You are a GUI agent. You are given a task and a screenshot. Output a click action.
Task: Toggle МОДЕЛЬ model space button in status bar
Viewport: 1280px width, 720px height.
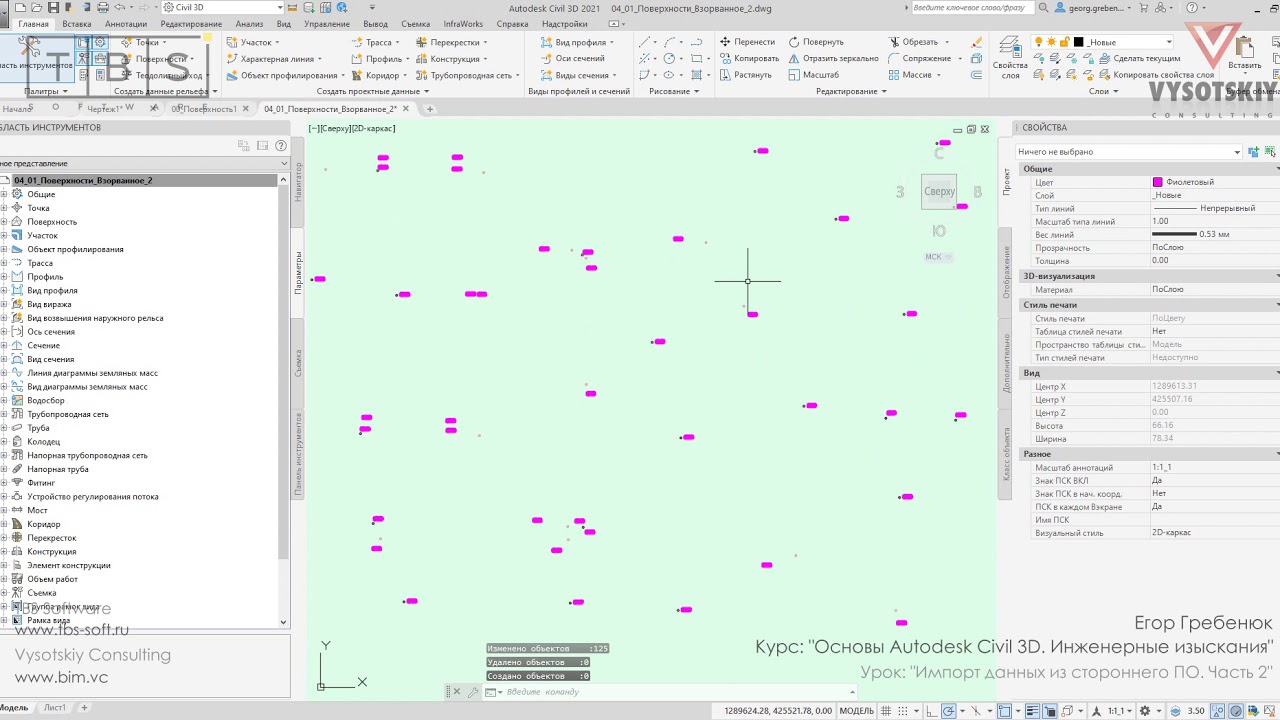(856, 711)
